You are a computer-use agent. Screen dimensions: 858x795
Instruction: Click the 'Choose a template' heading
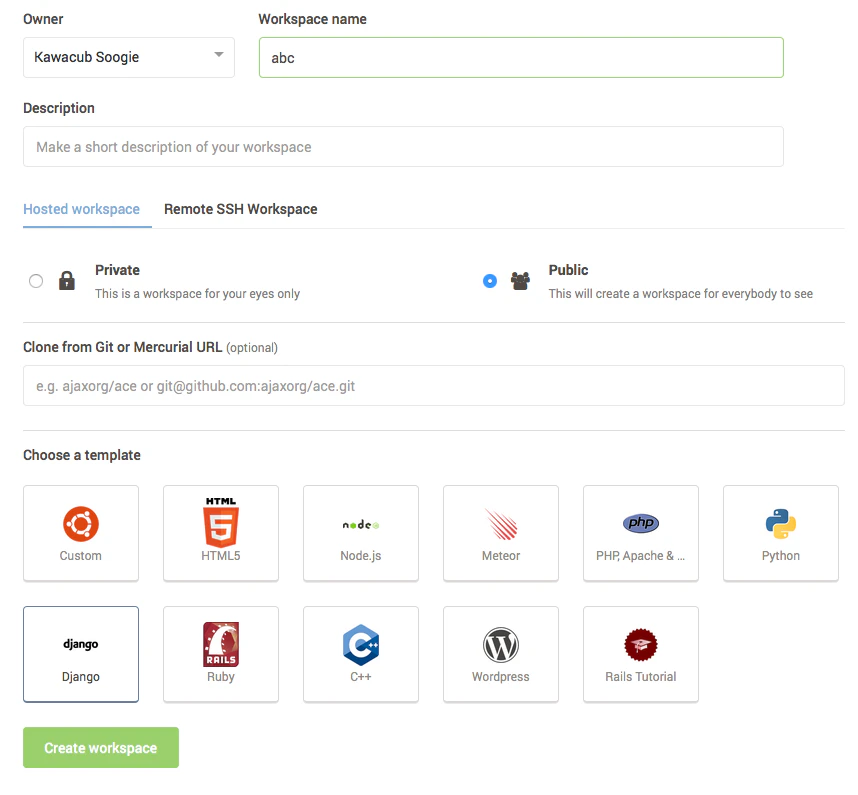pos(82,455)
